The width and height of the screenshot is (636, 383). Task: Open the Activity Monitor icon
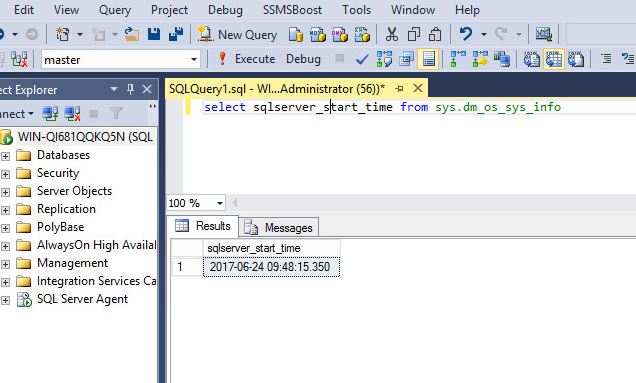pyautogui.click(x=544, y=34)
